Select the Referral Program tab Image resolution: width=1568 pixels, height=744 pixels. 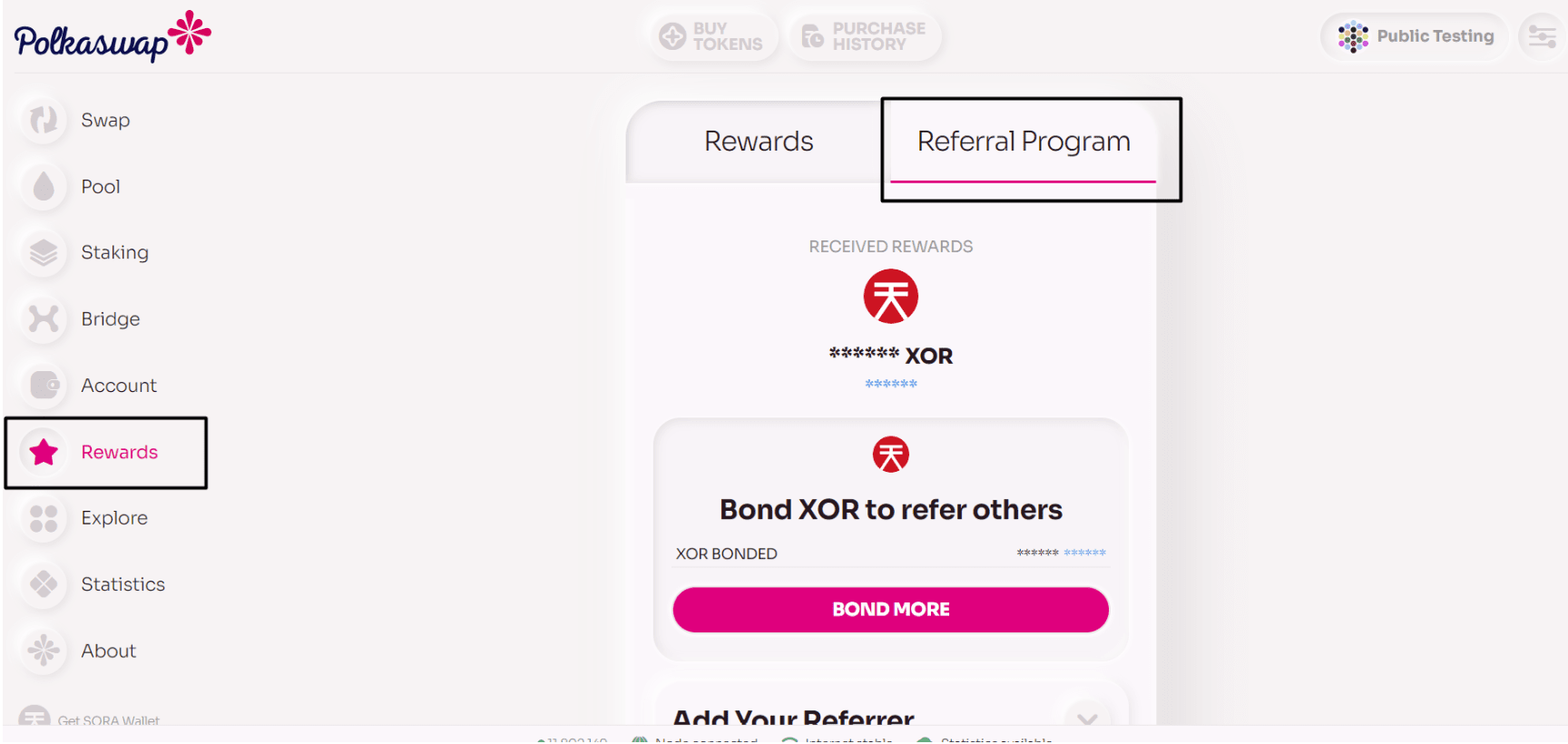tap(1024, 142)
